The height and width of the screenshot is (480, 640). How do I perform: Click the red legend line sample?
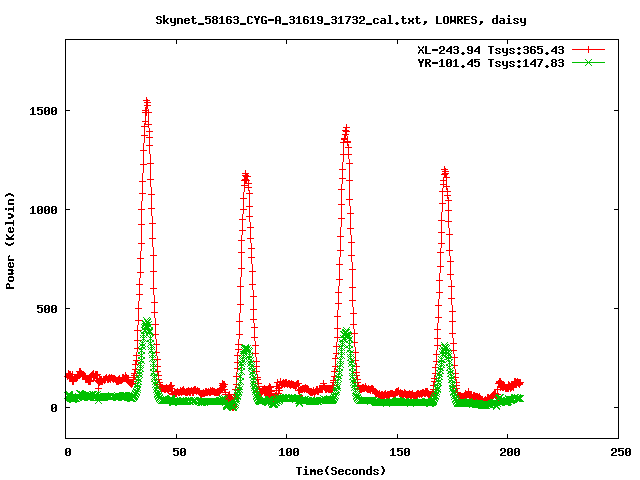coord(588,50)
